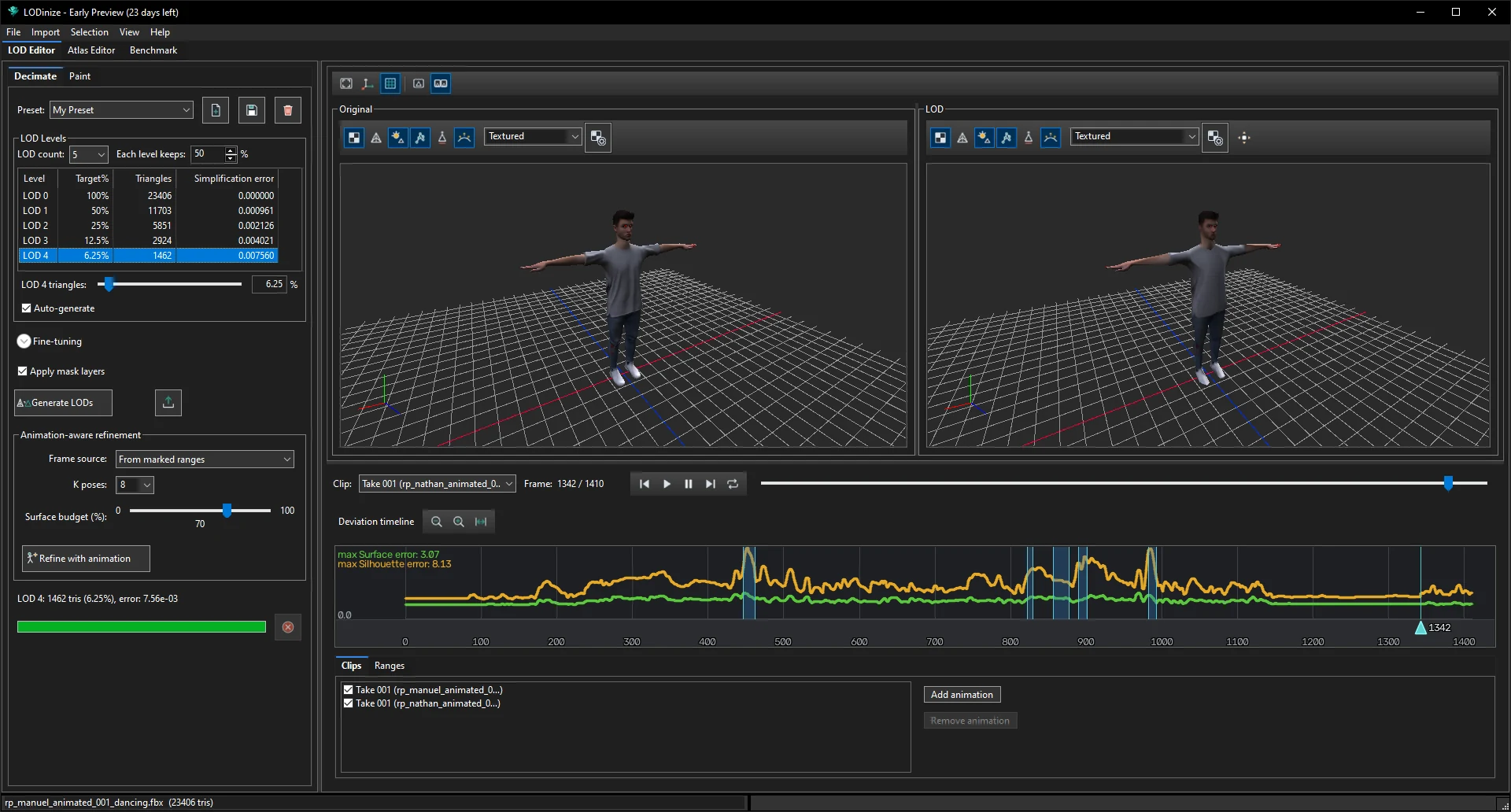Open the Clip selector dropdown
The height and width of the screenshot is (812, 1511).
pyautogui.click(x=437, y=484)
